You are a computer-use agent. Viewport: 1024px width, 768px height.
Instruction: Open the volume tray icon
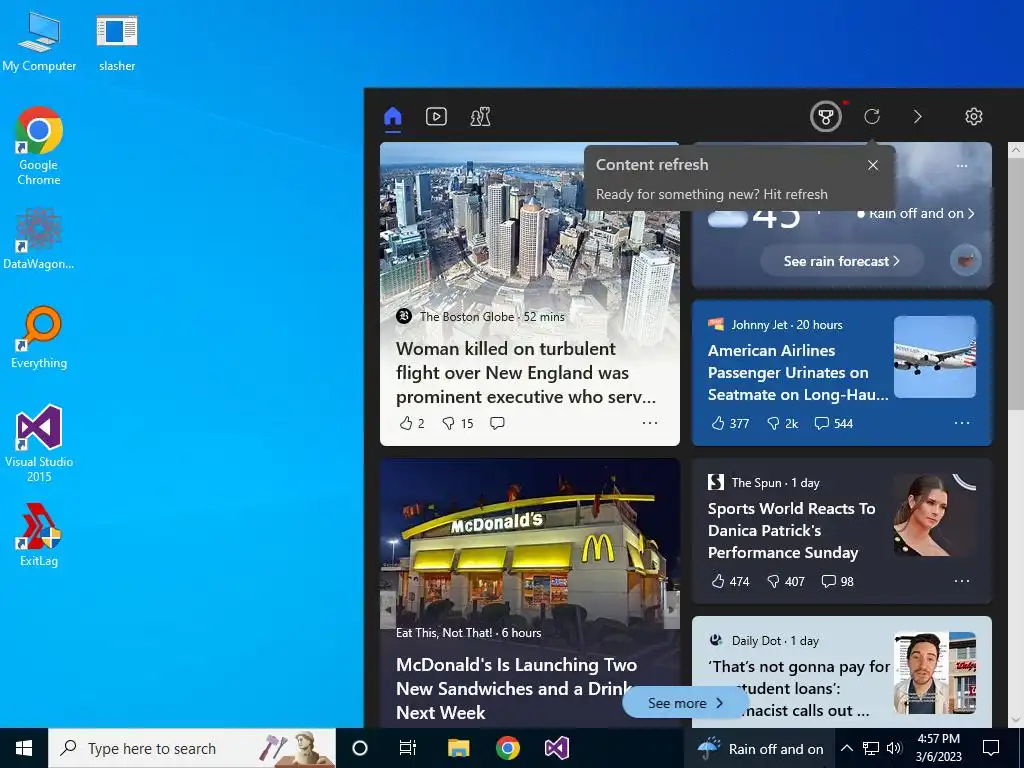895,748
